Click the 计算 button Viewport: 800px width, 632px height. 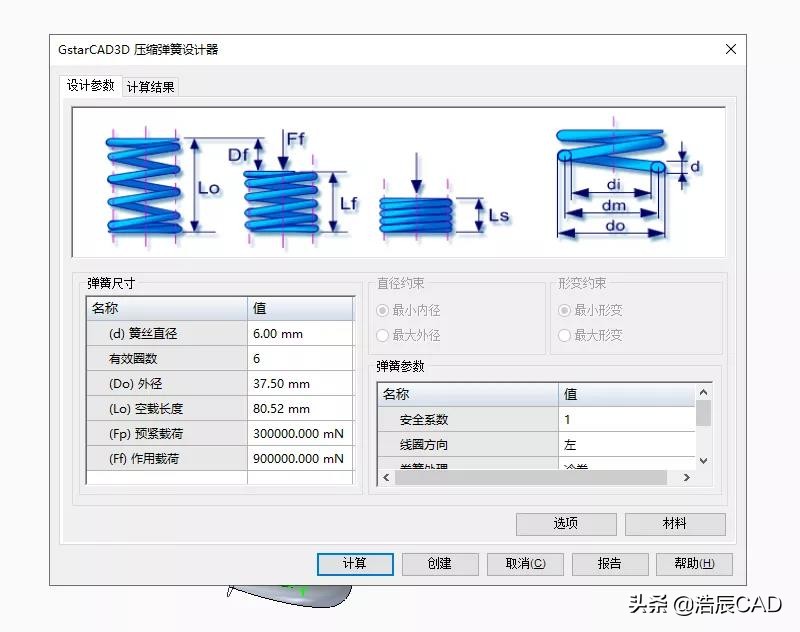(355, 564)
